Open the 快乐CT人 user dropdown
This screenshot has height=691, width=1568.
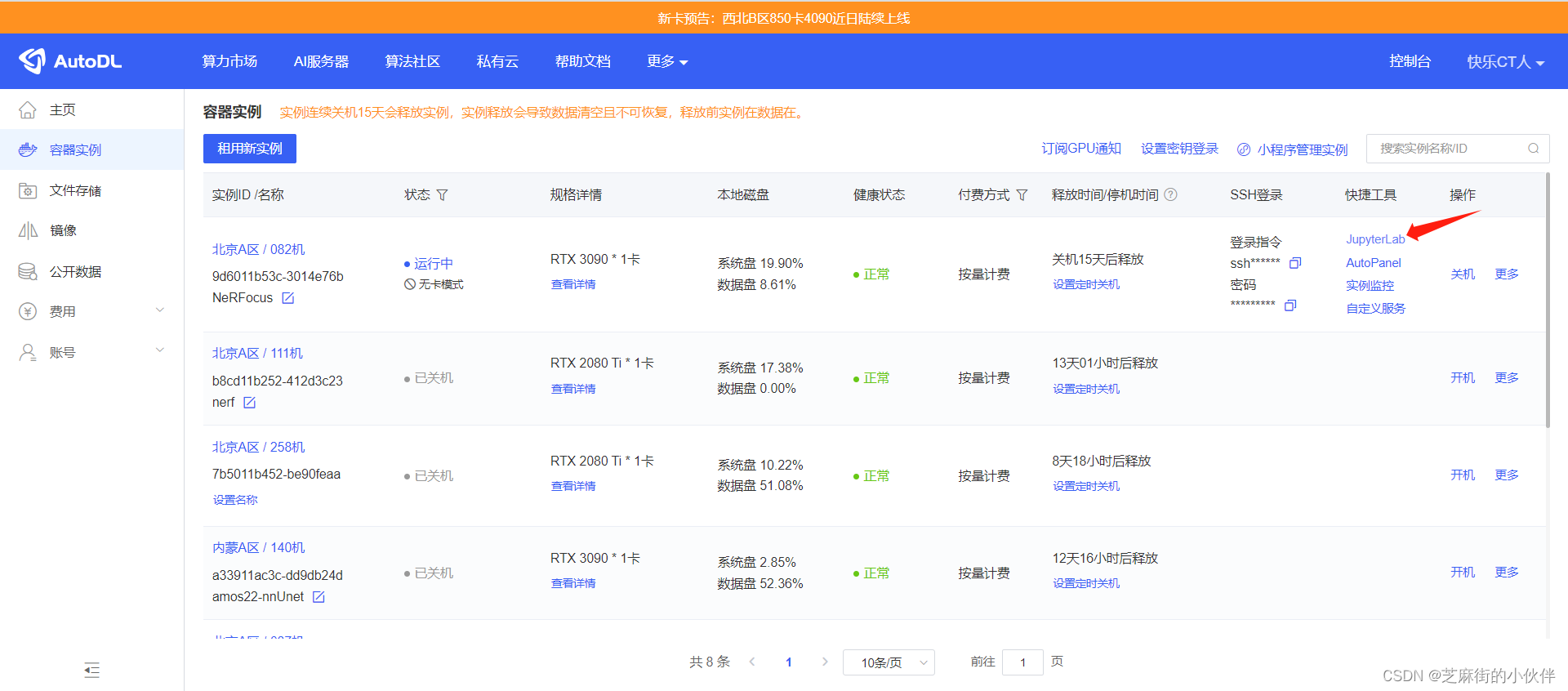(x=1505, y=62)
